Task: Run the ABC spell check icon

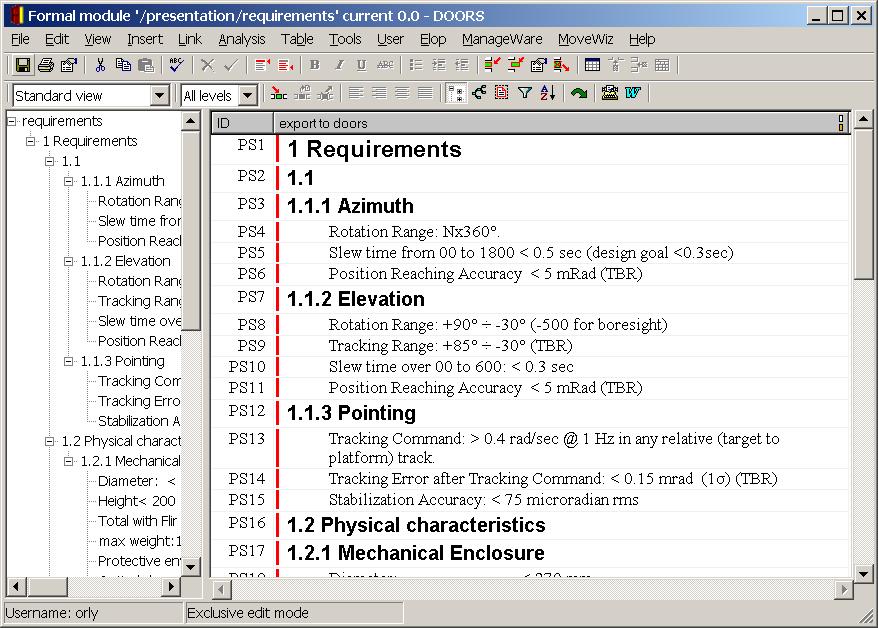Action: (176, 65)
